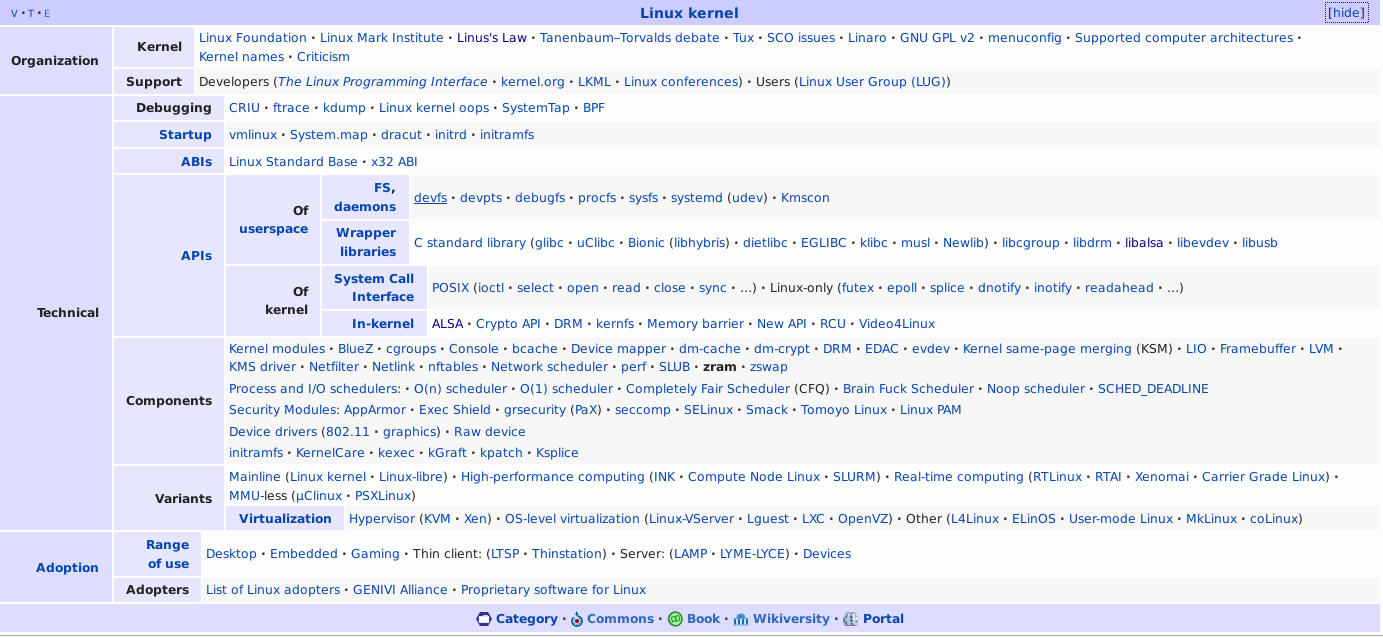
Task: Open Kernel same-page merging link
Action: point(1048,349)
